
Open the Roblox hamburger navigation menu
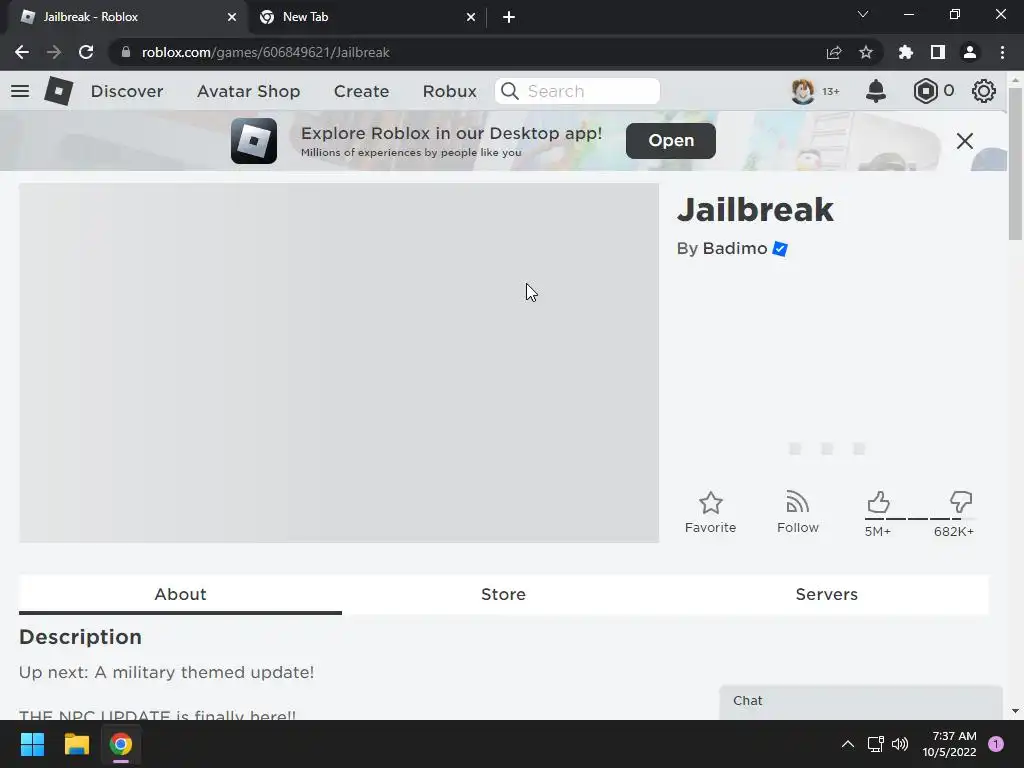coord(20,91)
